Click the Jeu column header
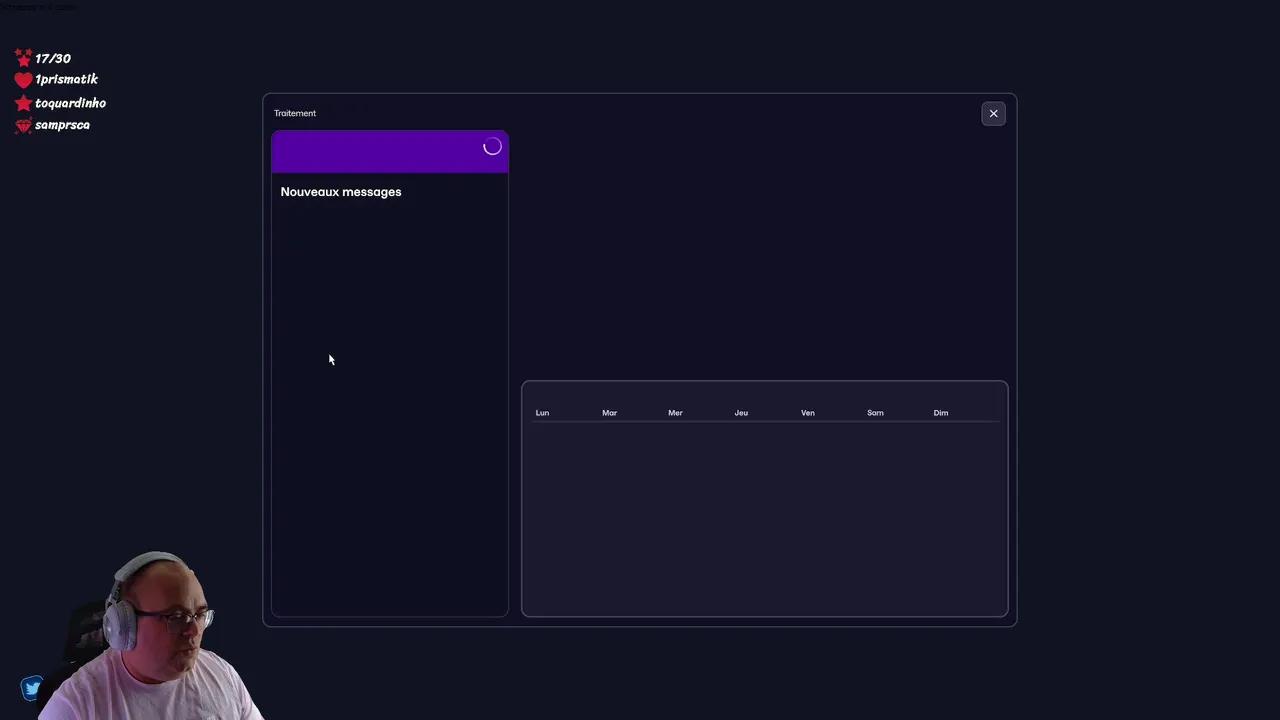The width and height of the screenshot is (1280, 720). tap(741, 413)
